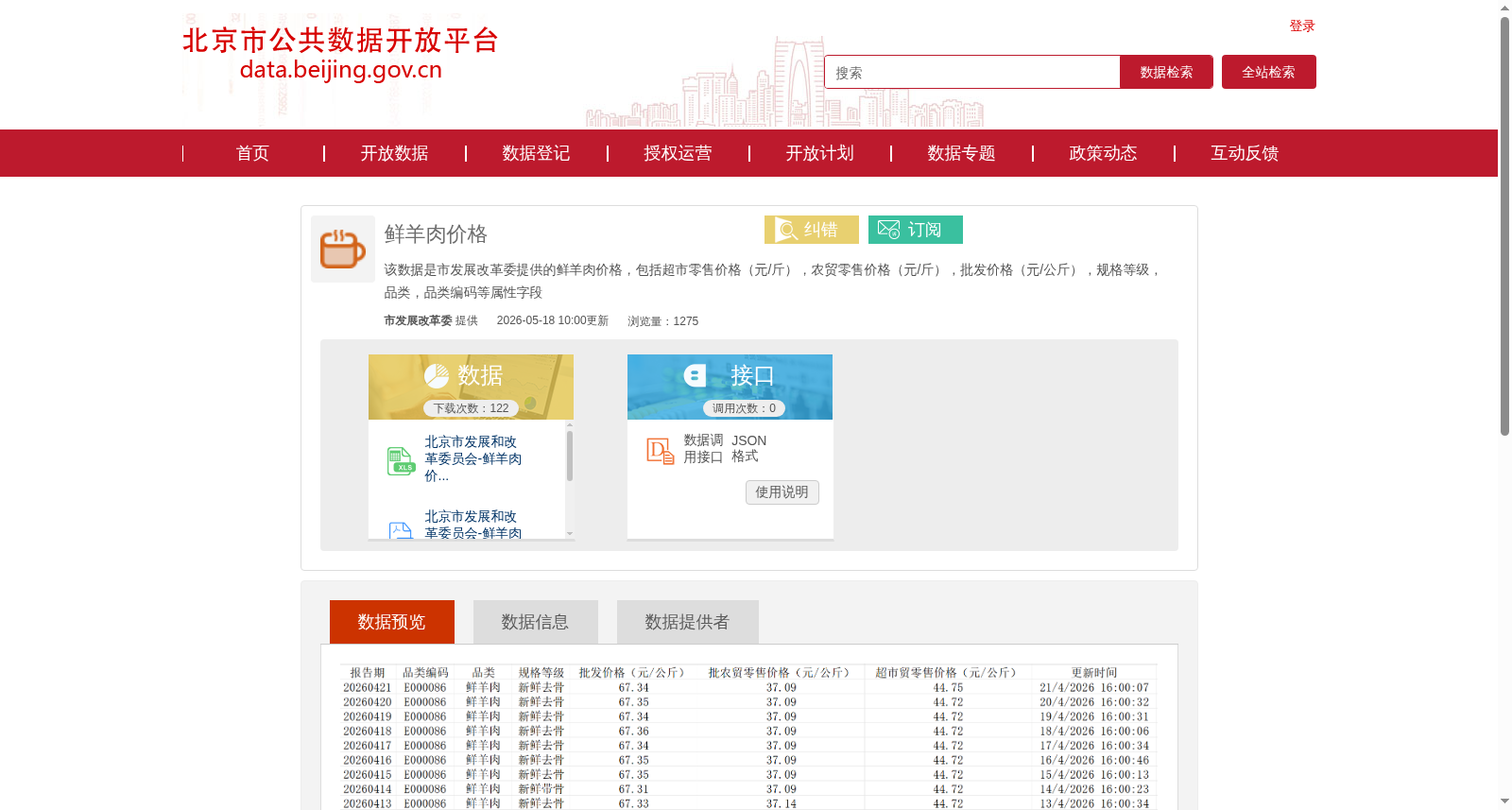Click the page scroll up arrow

click(x=1504, y=8)
